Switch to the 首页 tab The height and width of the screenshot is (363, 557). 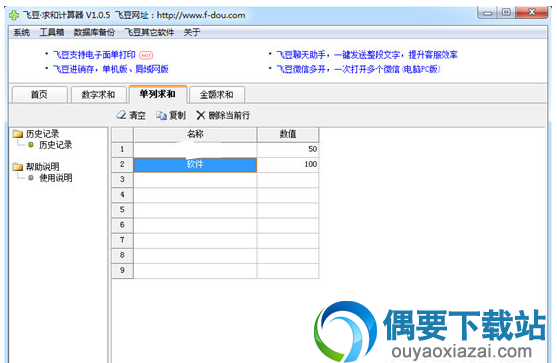[x=39, y=94]
